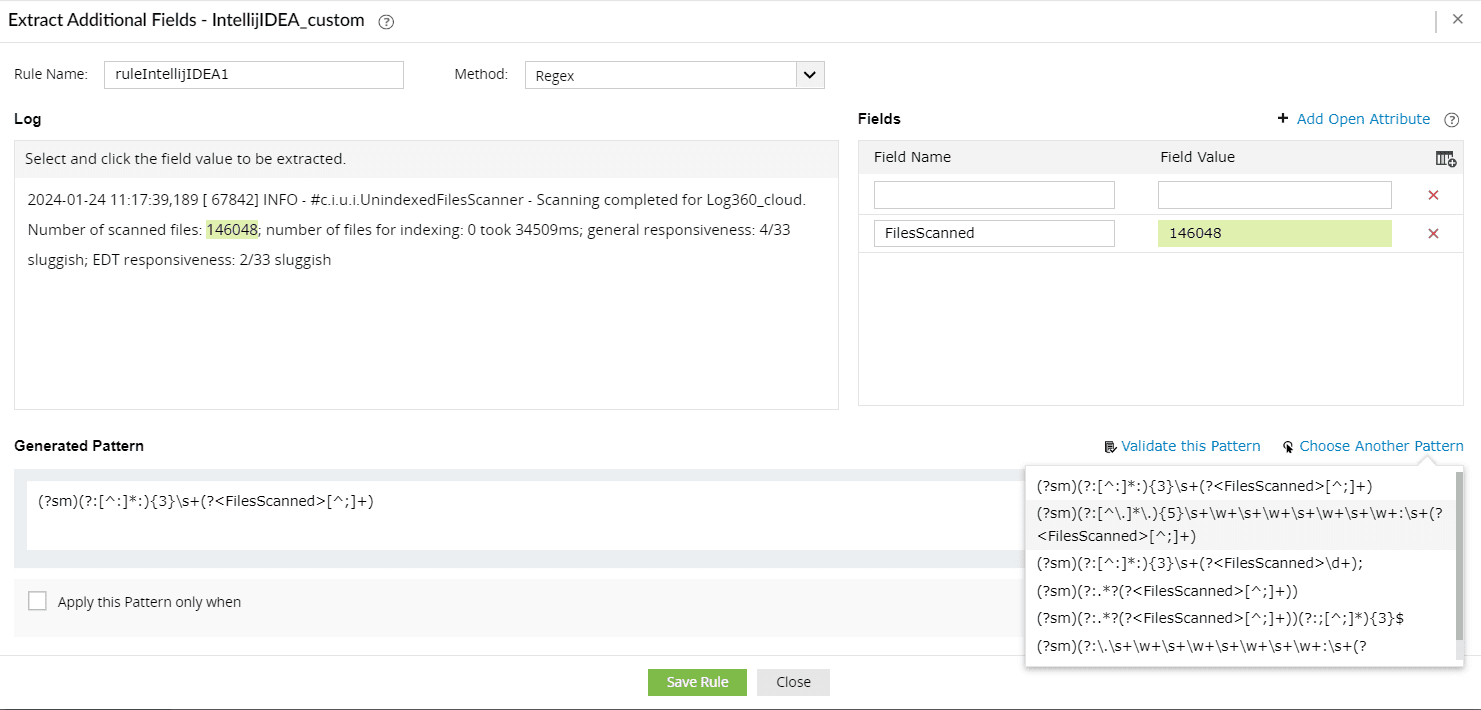
Task: Click the Close button at the bottom
Action: 793,682
